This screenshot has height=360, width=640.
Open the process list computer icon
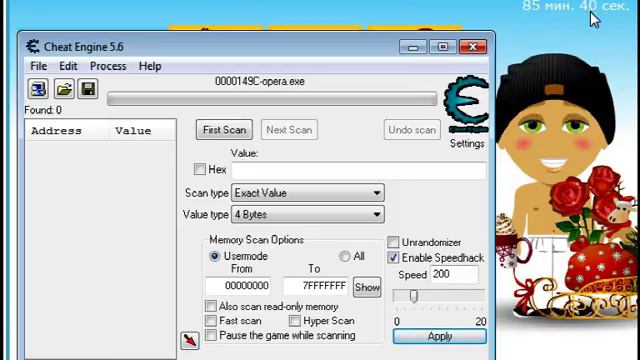[x=38, y=89]
